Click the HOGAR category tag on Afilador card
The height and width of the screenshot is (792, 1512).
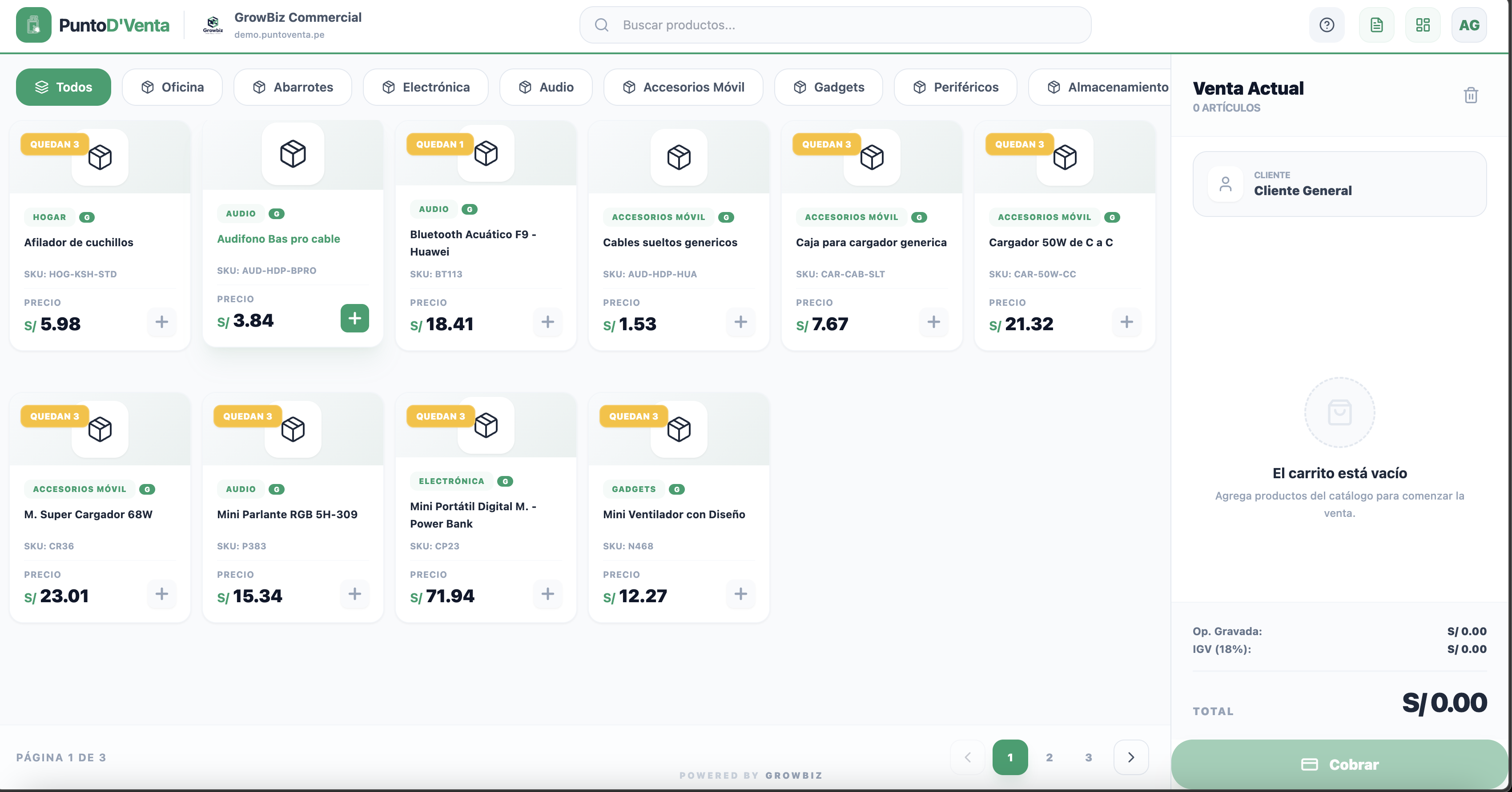[x=49, y=217]
